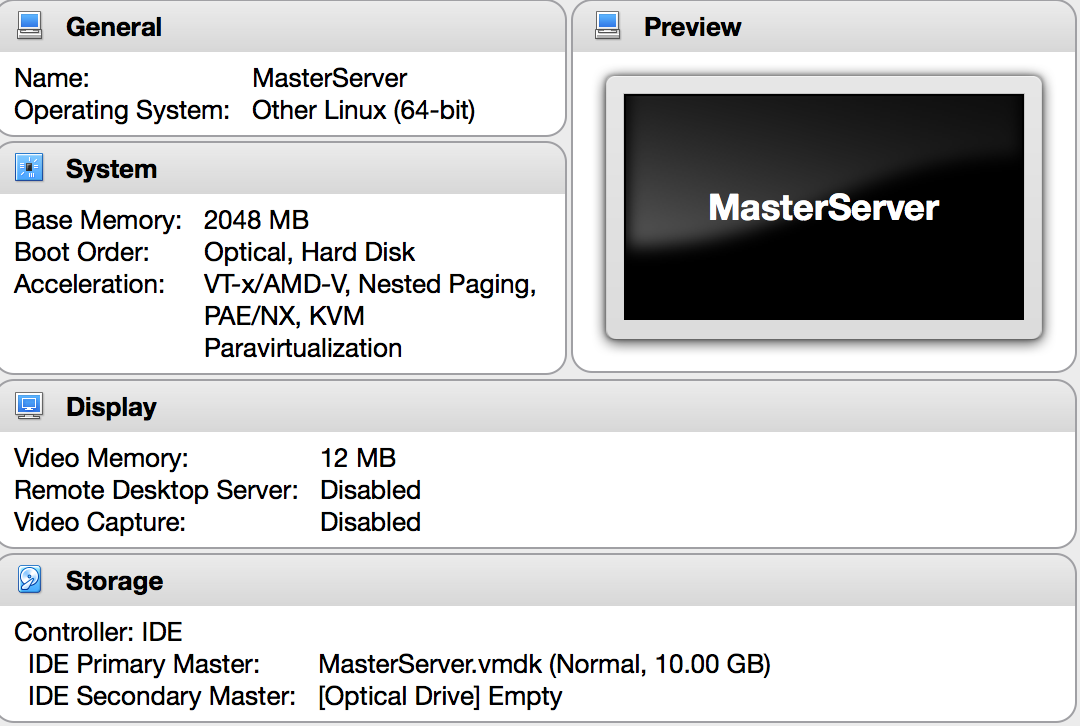Click the Optical, Hard Disk boot order
Viewport: 1080px width, 726px height.
point(309,252)
